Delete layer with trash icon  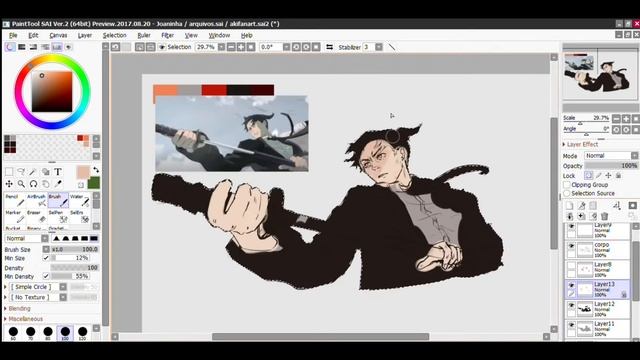pos(604,216)
